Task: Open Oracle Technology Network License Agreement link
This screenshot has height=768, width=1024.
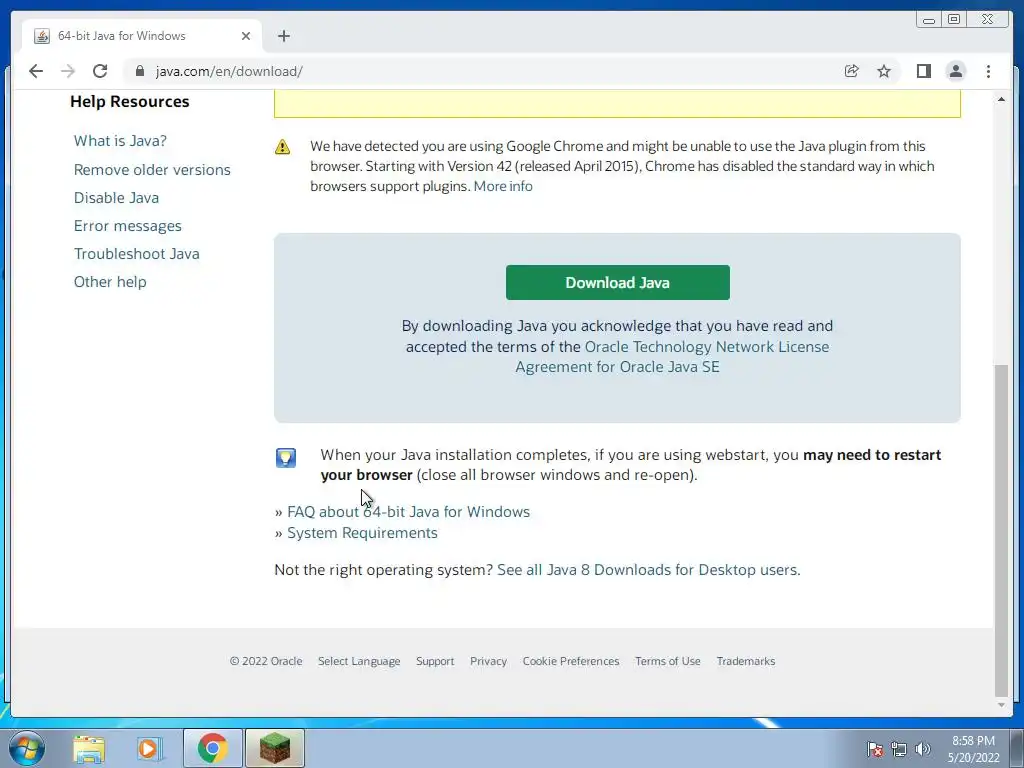Action: tap(673, 357)
